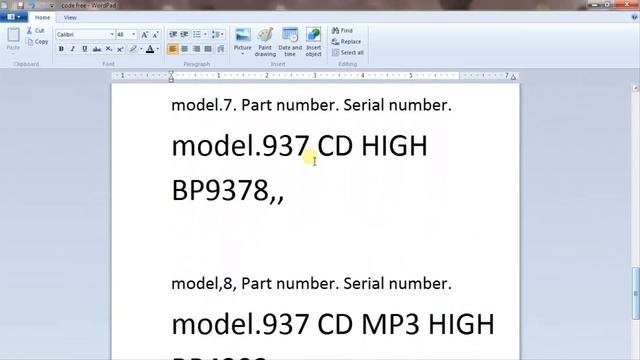
Task: Click the vertical scrollbar thumb
Action: point(636,293)
